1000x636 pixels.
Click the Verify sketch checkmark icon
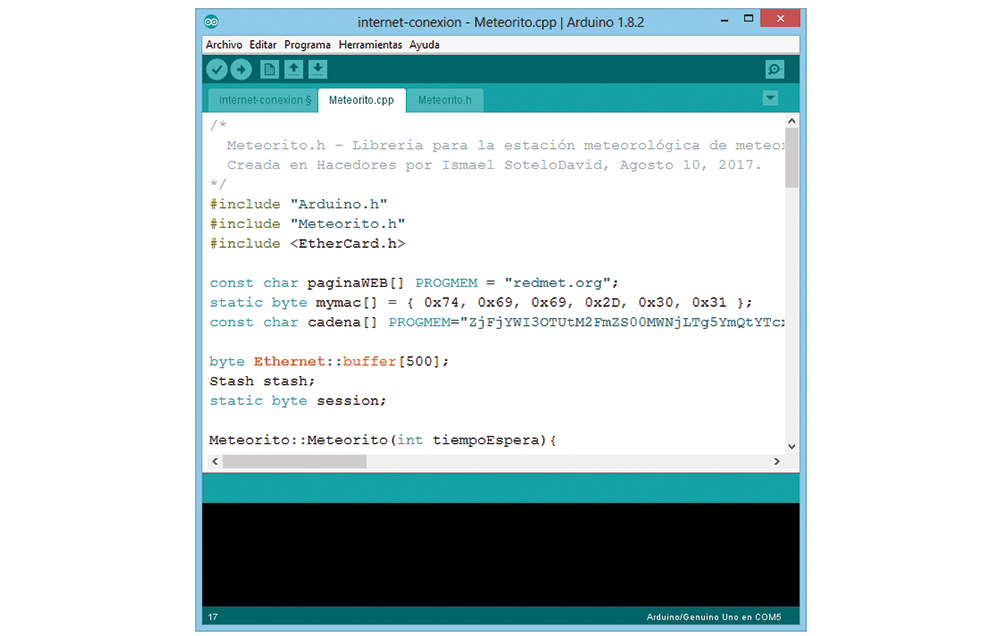[217, 69]
